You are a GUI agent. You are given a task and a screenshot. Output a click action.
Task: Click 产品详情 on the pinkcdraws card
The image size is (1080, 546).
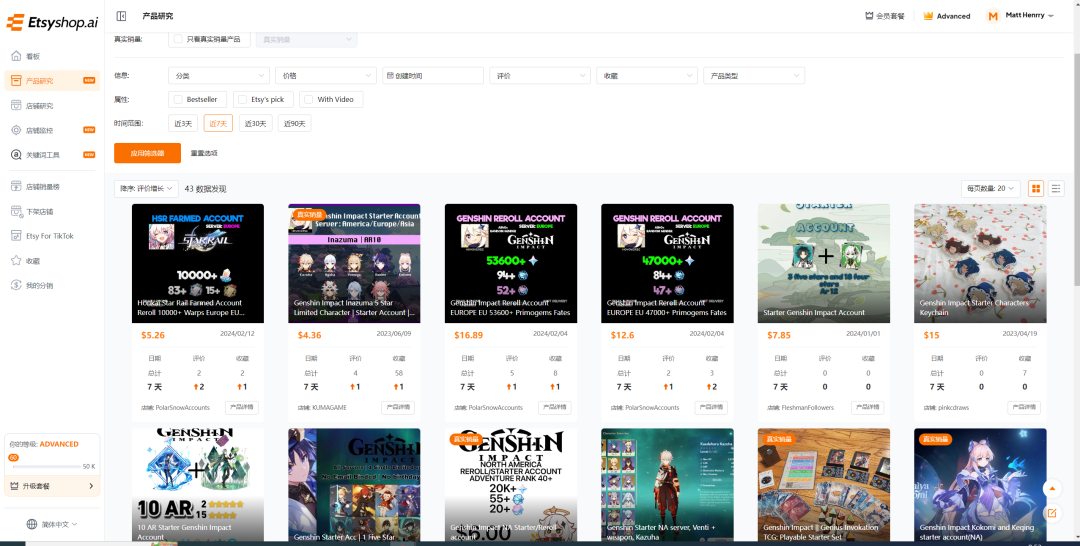point(1024,407)
